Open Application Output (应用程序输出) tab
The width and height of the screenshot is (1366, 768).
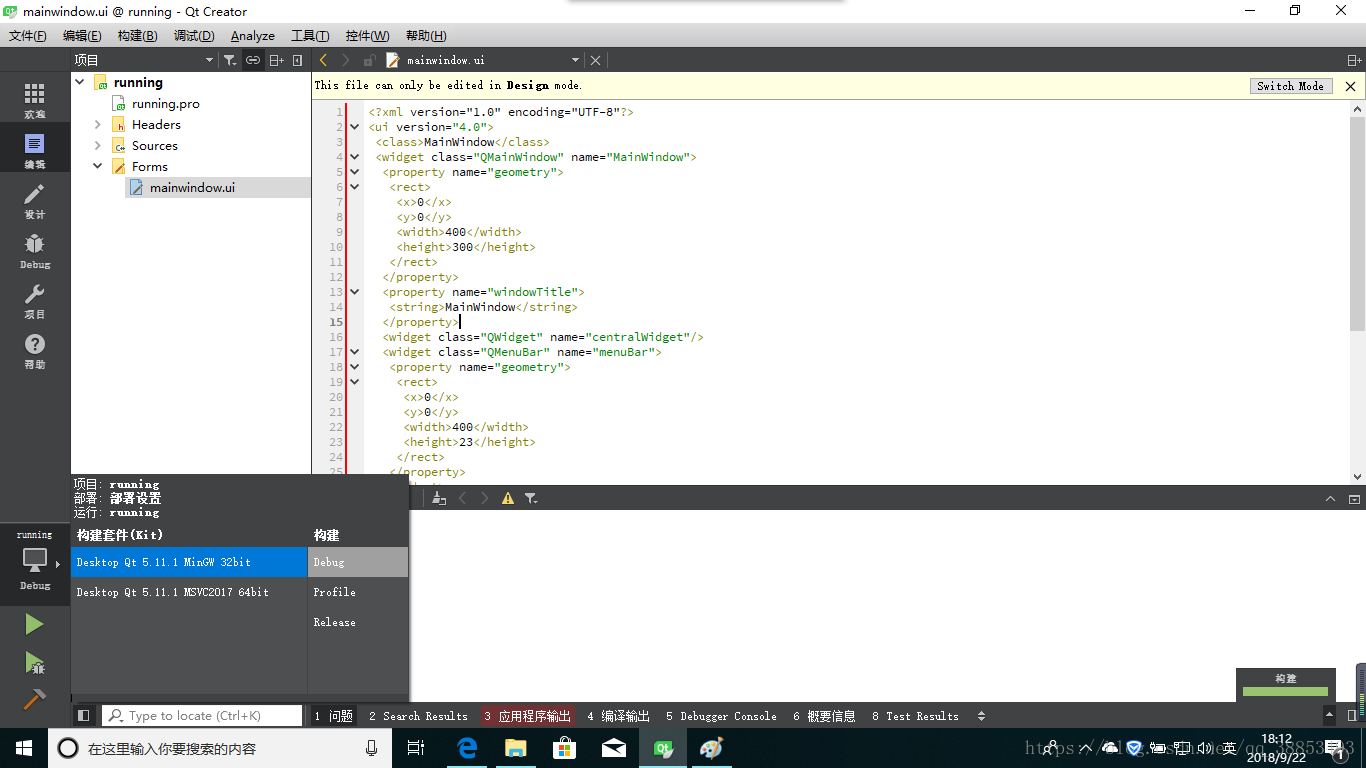528,716
